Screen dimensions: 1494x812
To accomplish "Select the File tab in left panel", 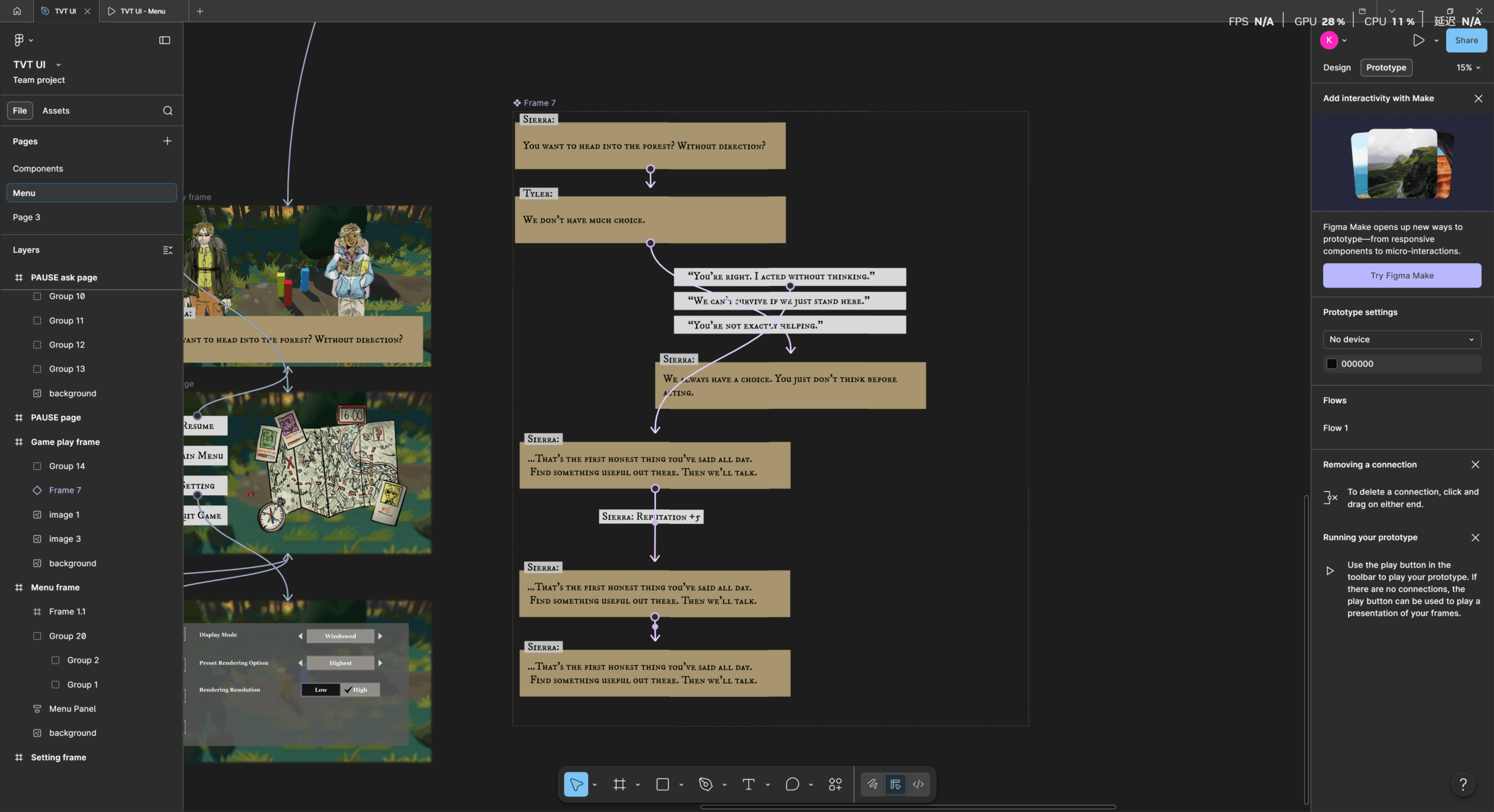I will pyautogui.click(x=20, y=111).
